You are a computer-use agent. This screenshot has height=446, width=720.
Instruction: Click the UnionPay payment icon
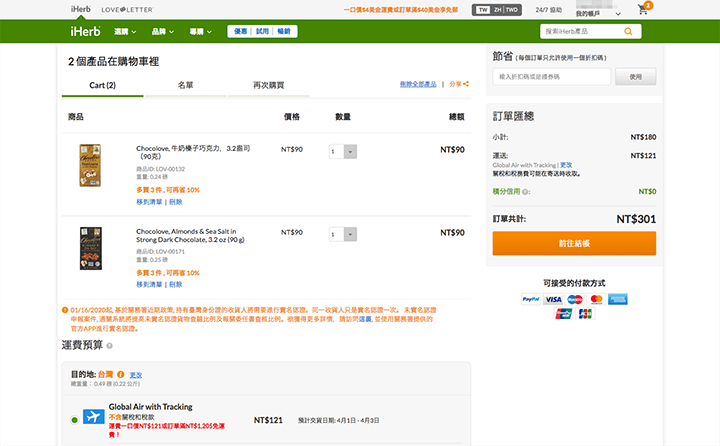[x=563, y=314]
